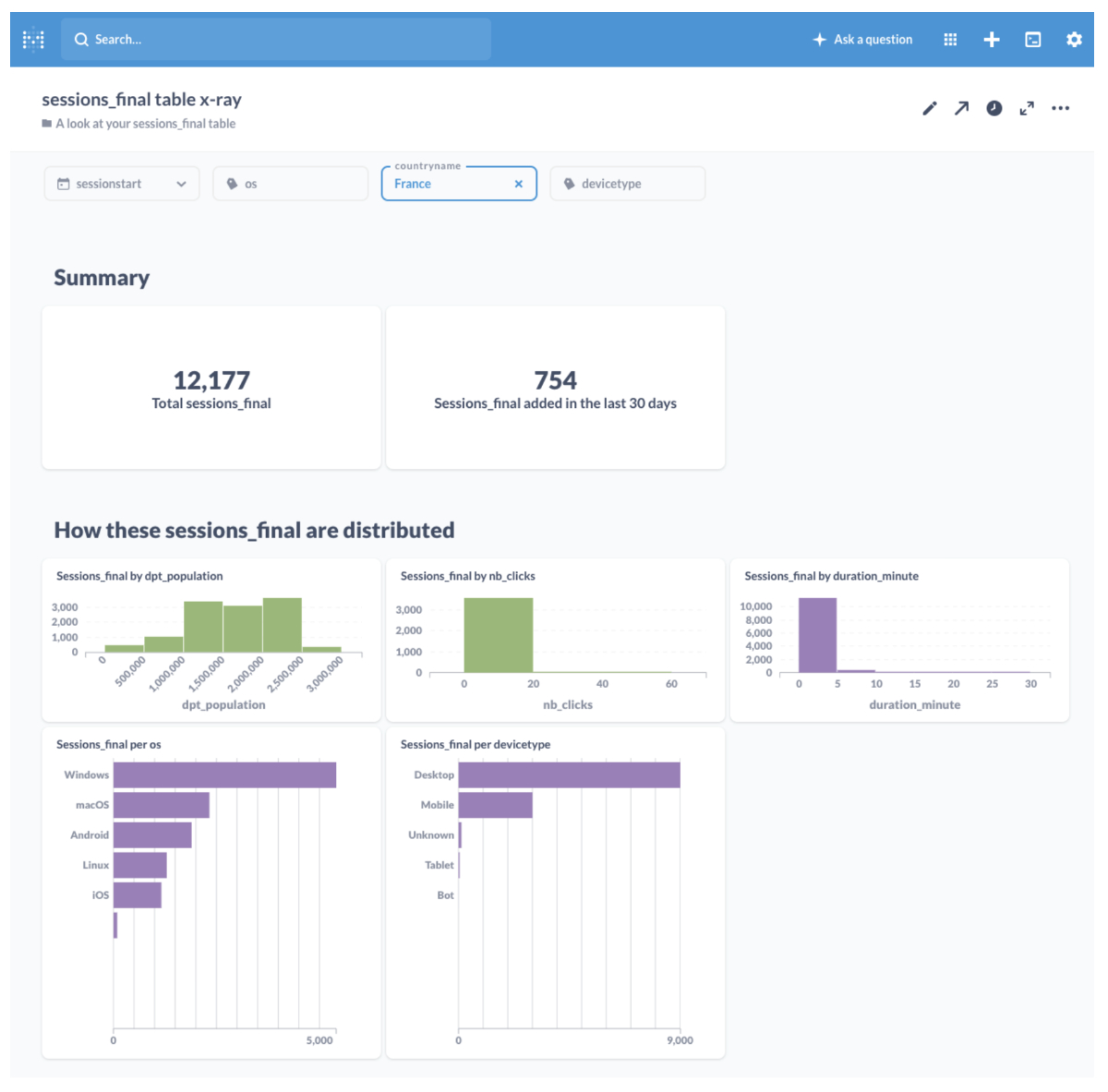Image resolution: width=1108 pixels, height=1092 pixels.
Task: Open the devicetype filter dropdown
Action: [627, 184]
